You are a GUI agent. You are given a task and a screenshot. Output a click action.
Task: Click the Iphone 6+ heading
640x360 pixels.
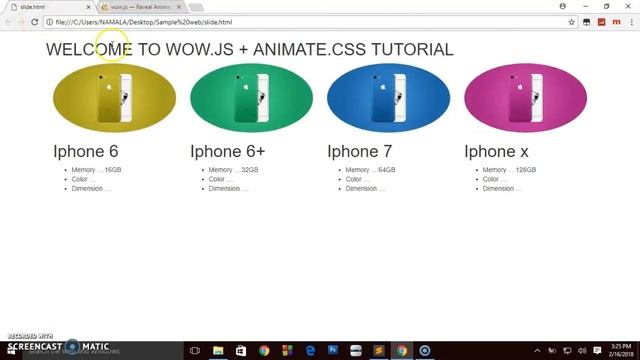point(228,151)
